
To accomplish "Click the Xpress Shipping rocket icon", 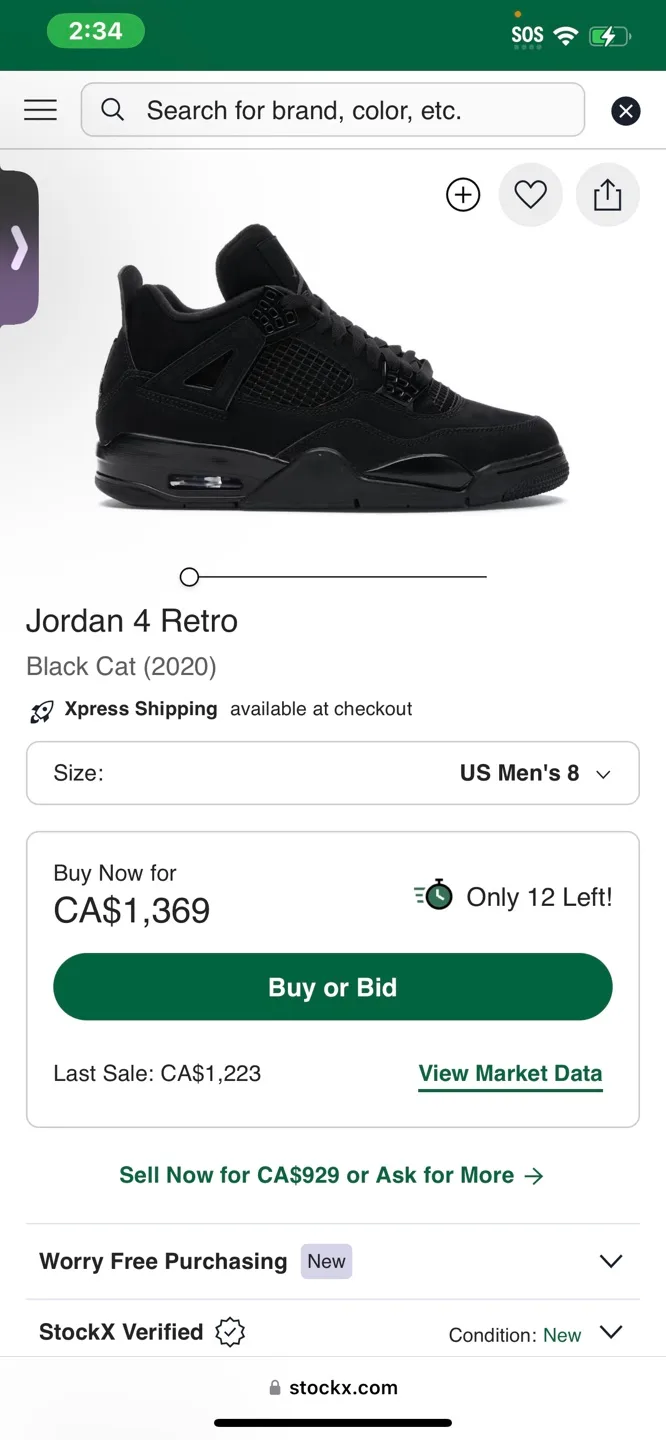I will point(40,709).
